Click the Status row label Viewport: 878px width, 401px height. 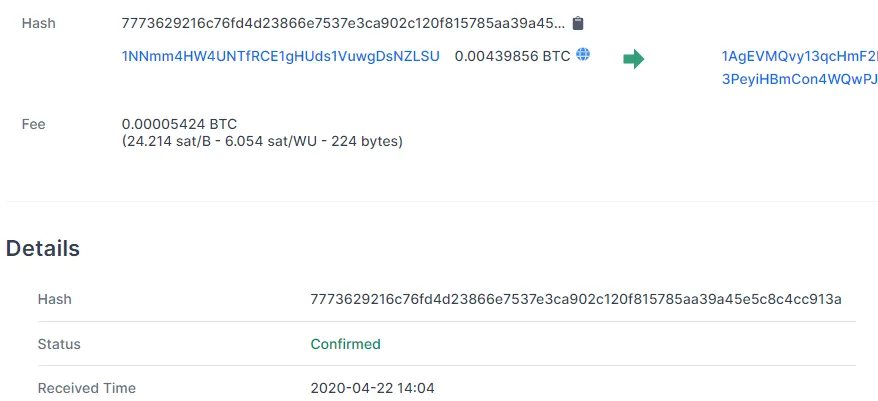pyautogui.click(x=59, y=344)
